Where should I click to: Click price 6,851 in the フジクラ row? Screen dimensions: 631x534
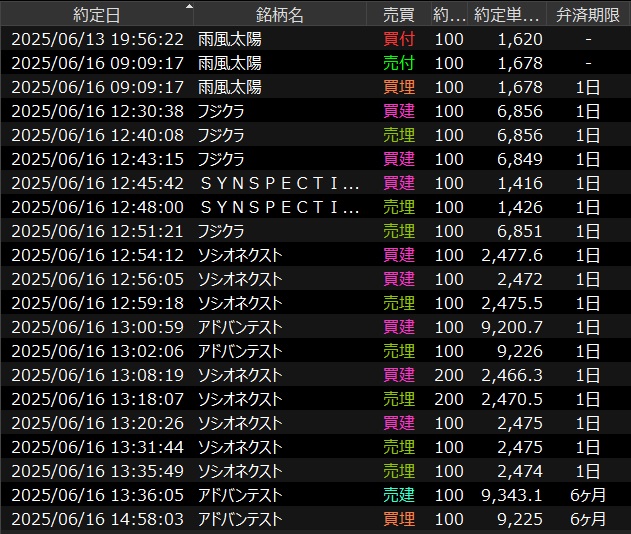[x=520, y=231]
